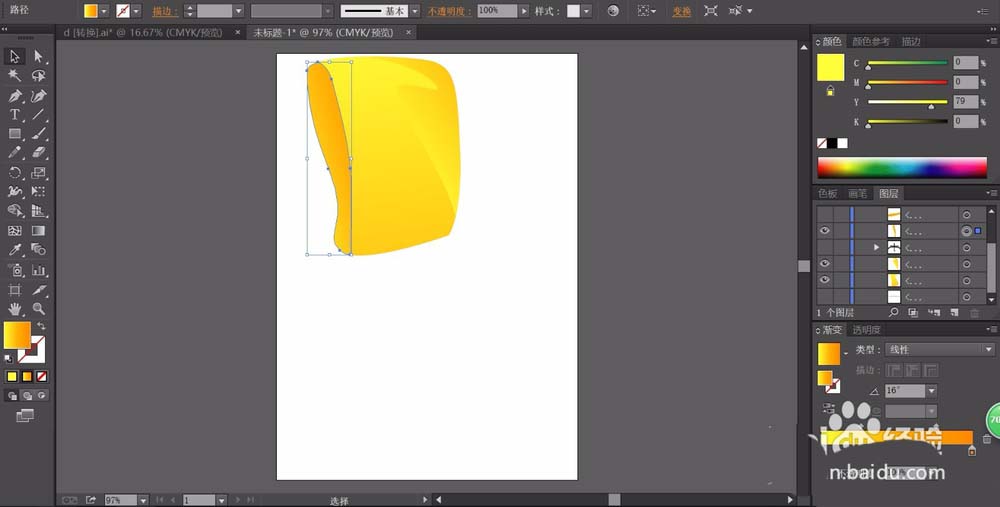Select the Free Transform tool

[x=38, y=191]
